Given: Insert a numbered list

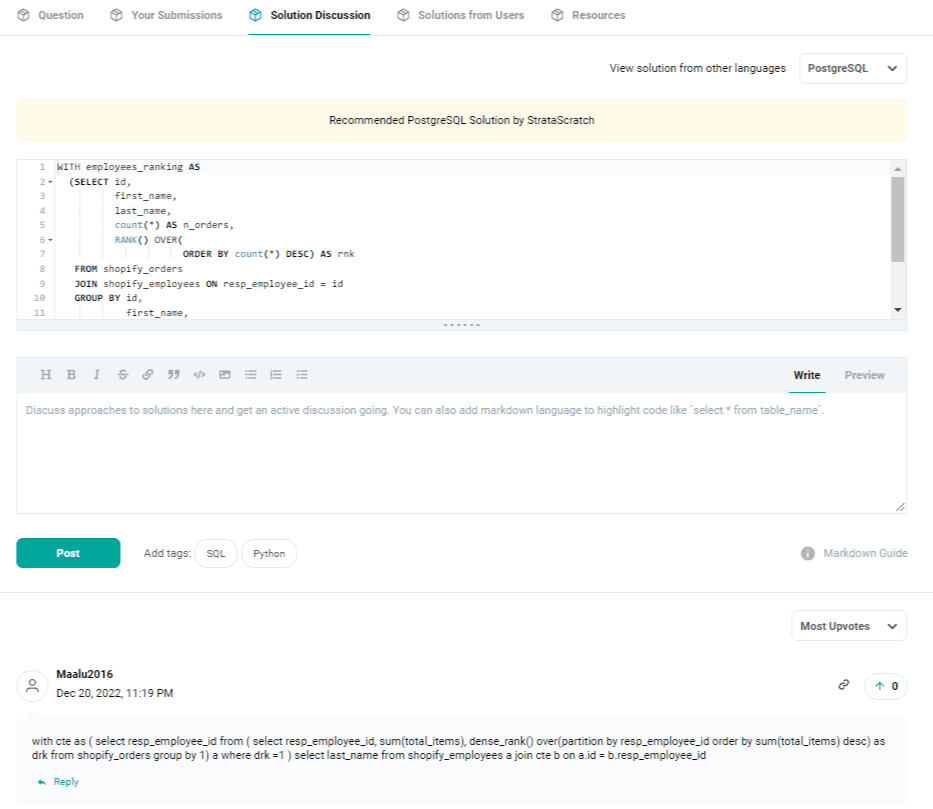Looking at the screenshot, I should coord(275,374).
